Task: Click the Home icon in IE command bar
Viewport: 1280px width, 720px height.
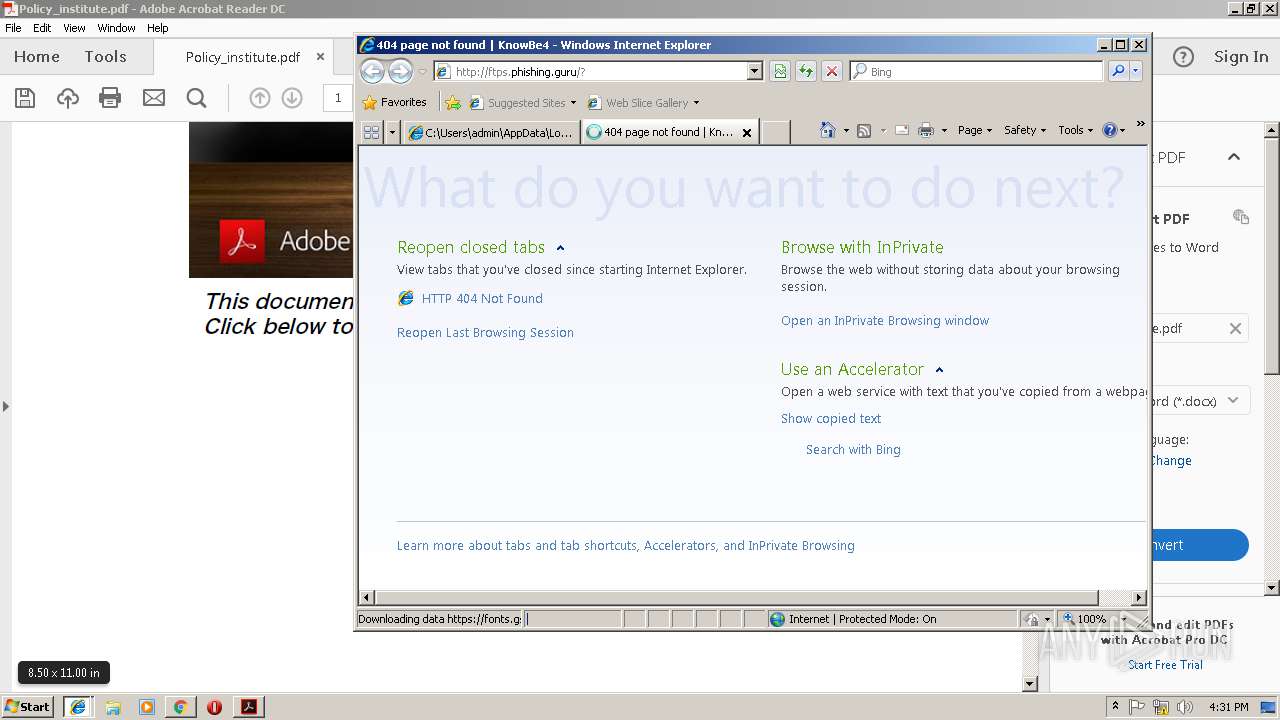Action: 827,130
